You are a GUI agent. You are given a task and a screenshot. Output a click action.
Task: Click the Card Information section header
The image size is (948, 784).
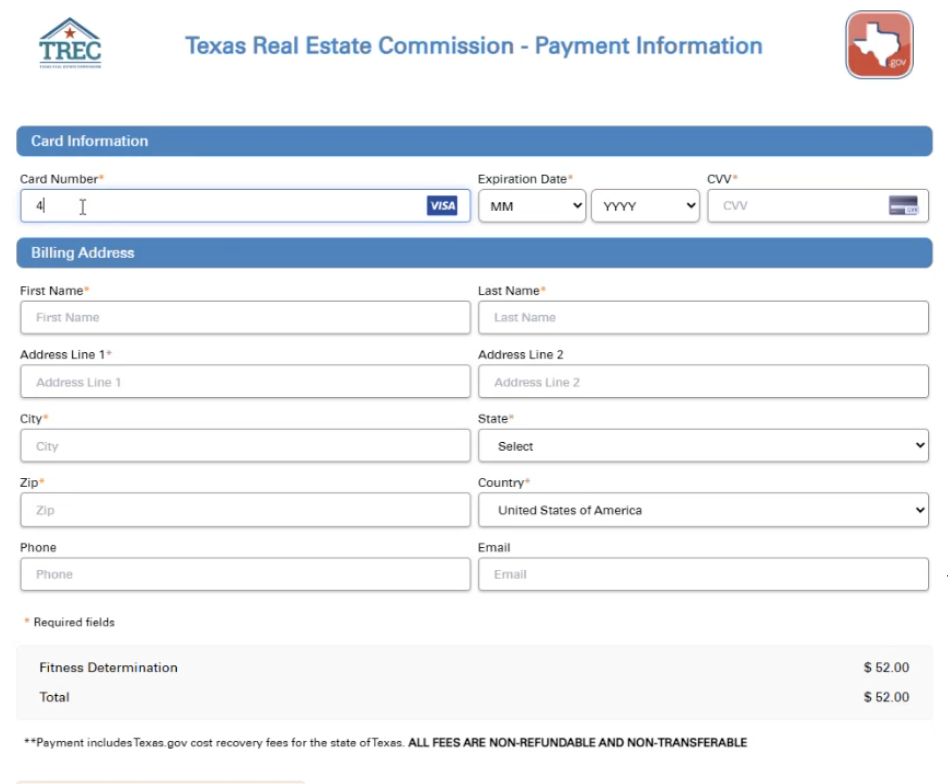click(474, 141)
